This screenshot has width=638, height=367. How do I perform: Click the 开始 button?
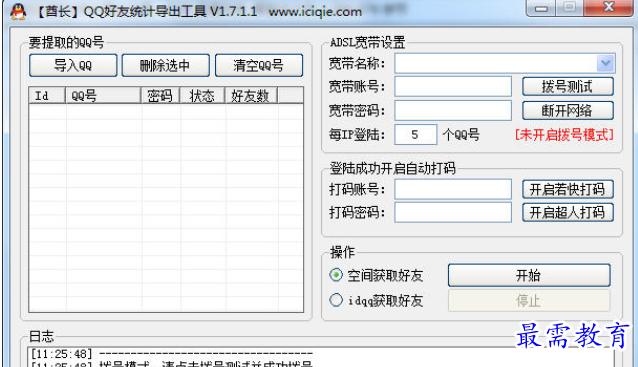pyautogui.click(x=529, y=275)
